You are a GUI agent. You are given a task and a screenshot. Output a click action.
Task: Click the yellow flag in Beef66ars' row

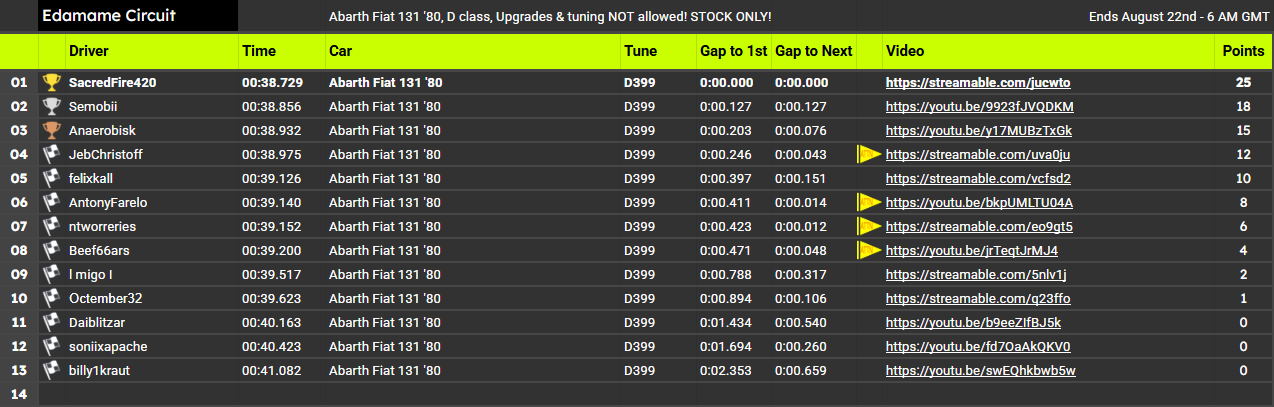[x=869, y=250]
